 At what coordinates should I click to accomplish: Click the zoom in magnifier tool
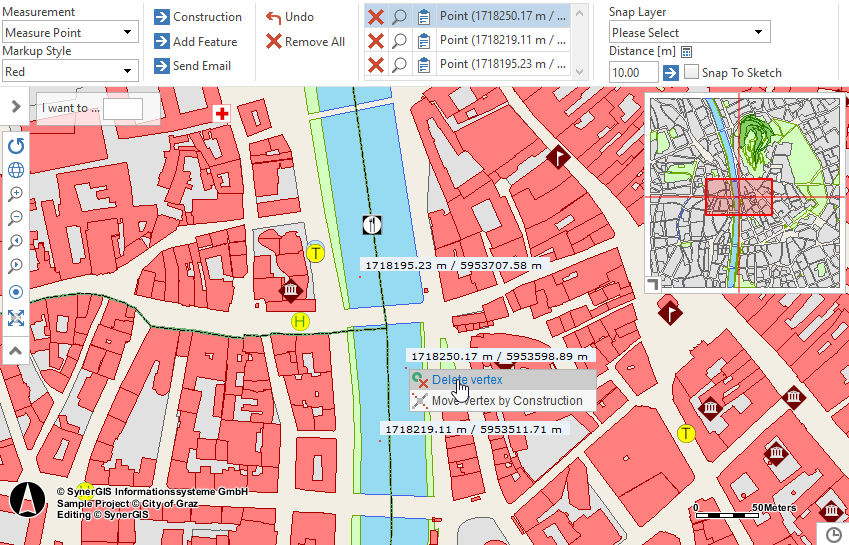(16, 194)
